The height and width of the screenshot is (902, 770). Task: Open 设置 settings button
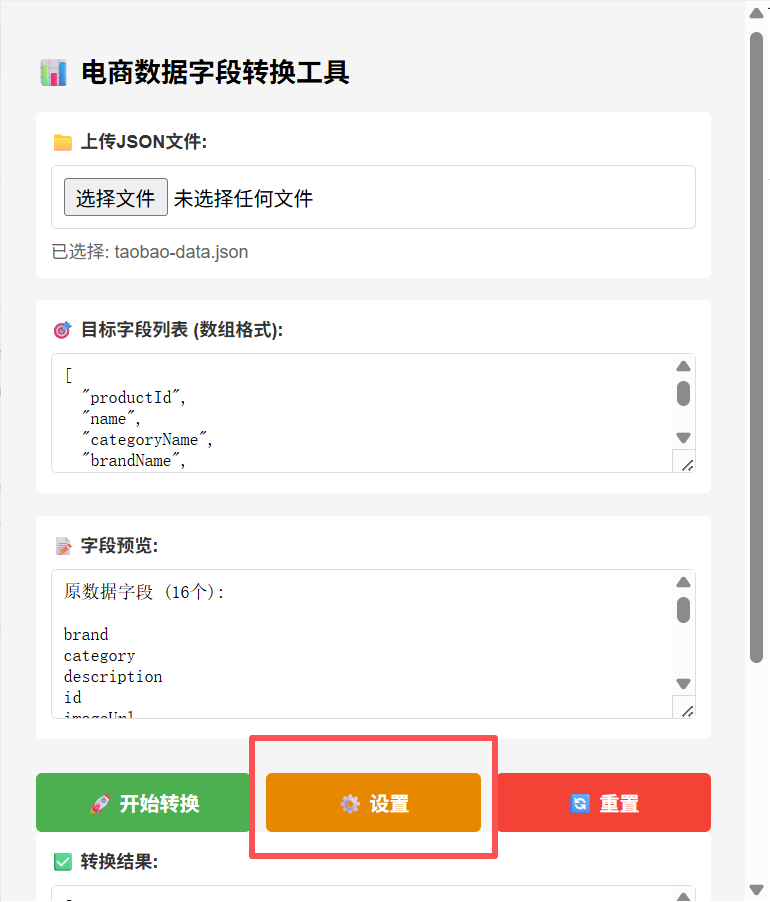pyautogui.click(x=373, y=802)
